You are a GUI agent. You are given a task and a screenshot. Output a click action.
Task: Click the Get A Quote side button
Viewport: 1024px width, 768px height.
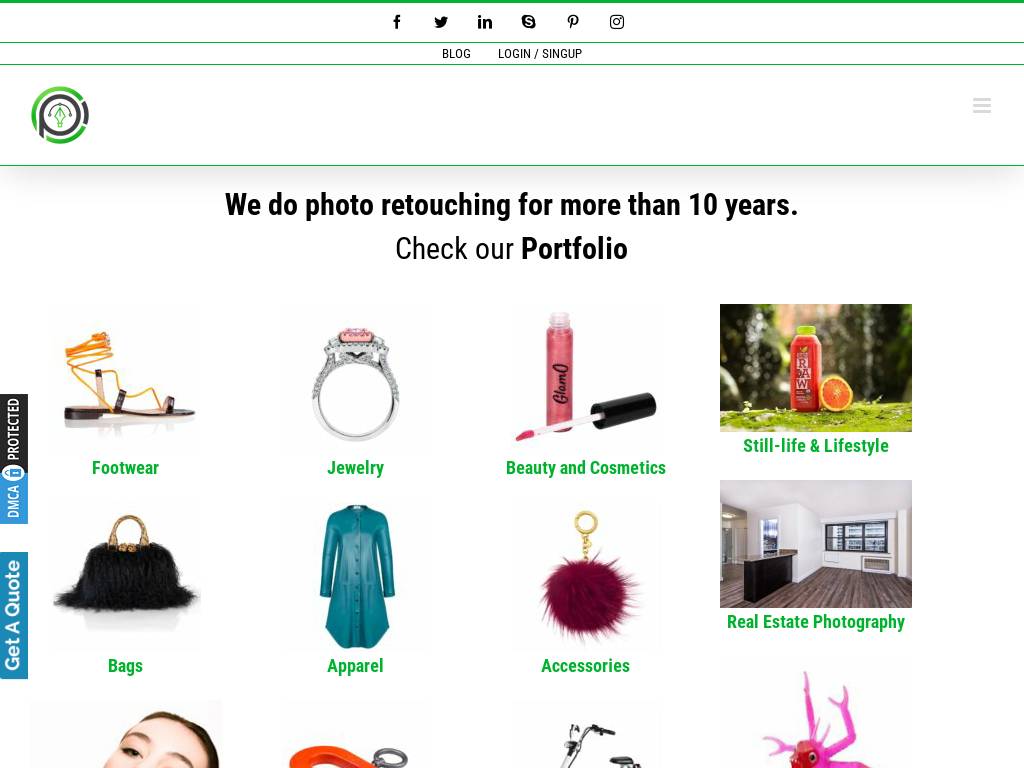point(14,615)
